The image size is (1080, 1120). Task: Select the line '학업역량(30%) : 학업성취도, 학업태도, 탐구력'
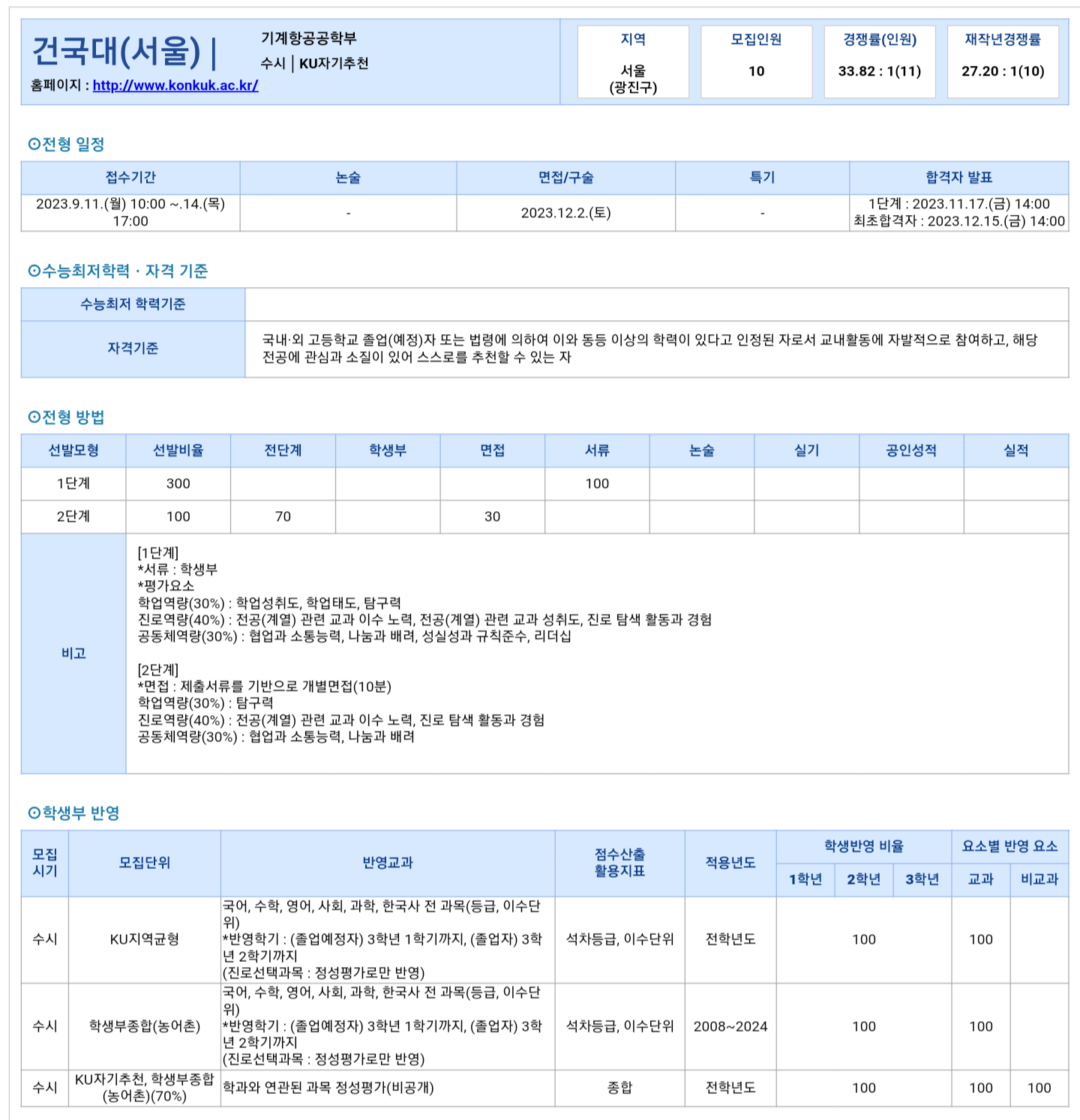click(x=269, y=603)
